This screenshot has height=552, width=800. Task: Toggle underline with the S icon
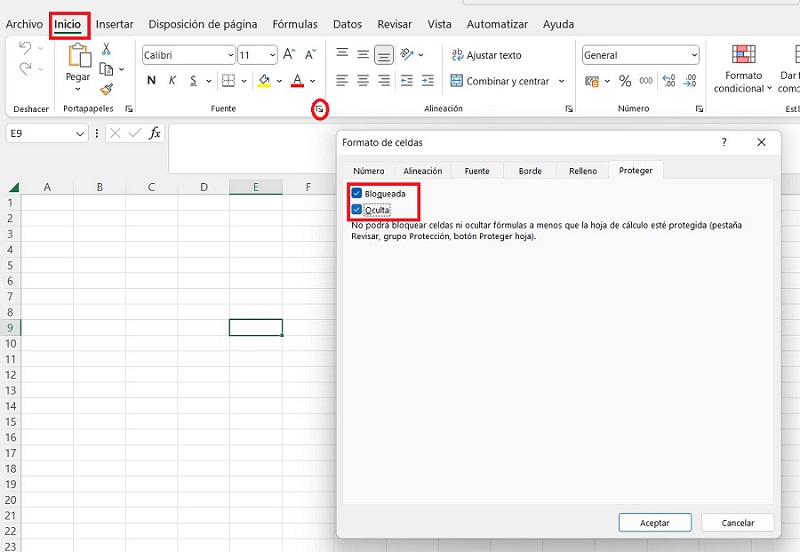[193, 81]
